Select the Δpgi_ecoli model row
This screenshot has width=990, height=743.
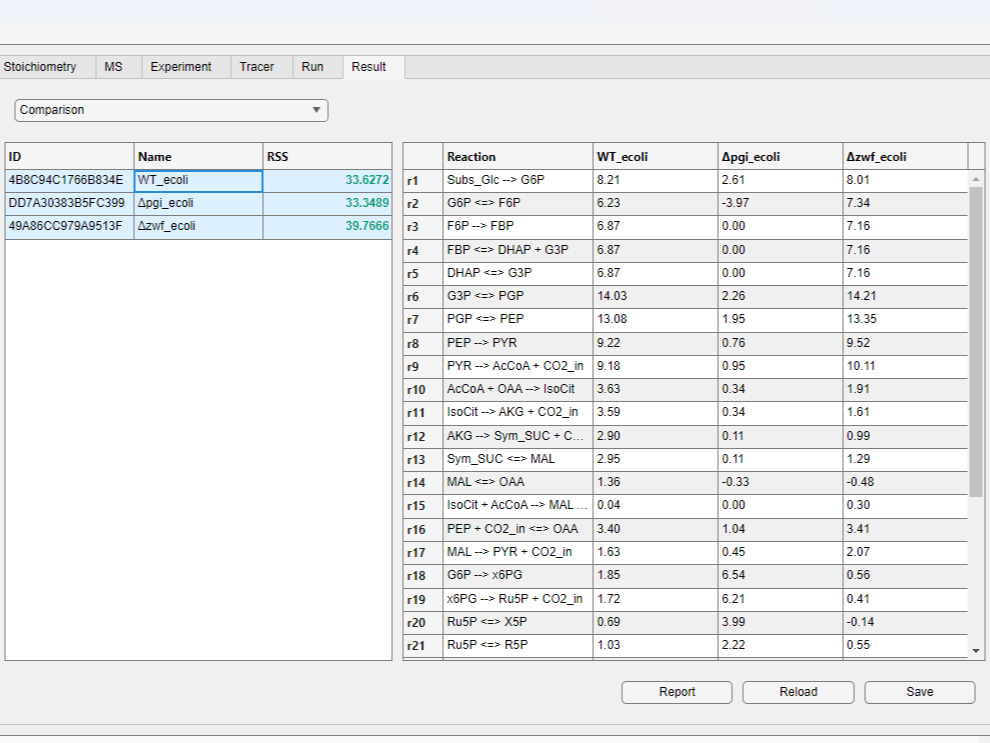point(197,203)
